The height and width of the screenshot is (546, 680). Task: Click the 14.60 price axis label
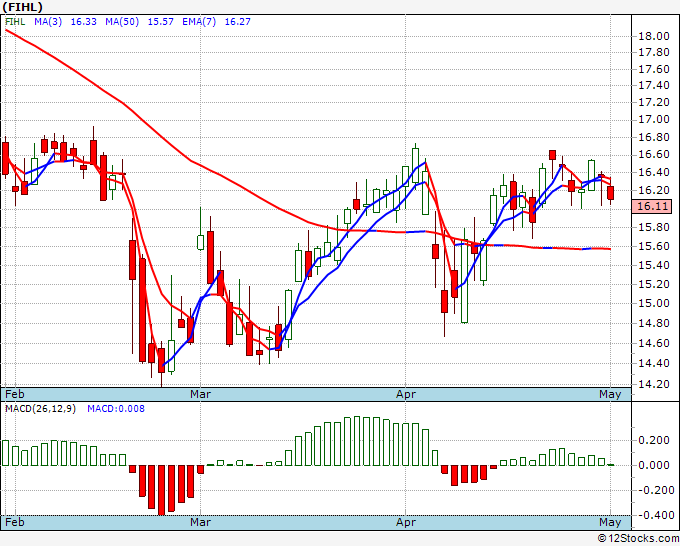coord(654,343)
